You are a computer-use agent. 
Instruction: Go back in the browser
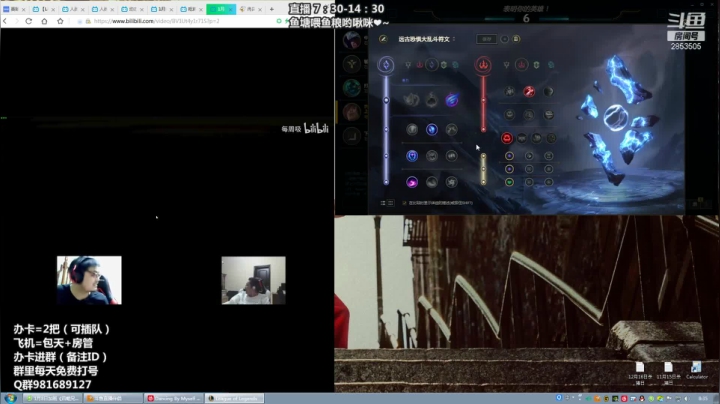coord(5,21)
